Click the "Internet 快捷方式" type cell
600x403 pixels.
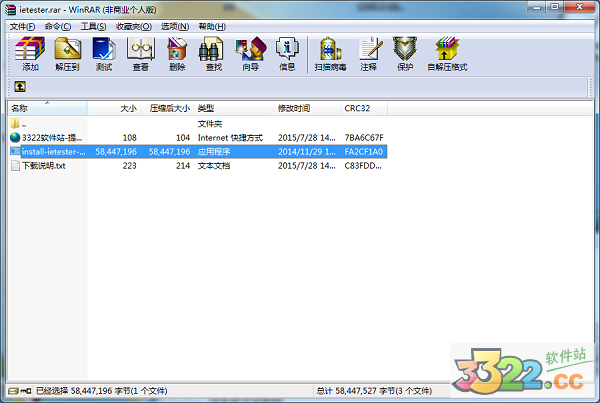click(230, 138)
